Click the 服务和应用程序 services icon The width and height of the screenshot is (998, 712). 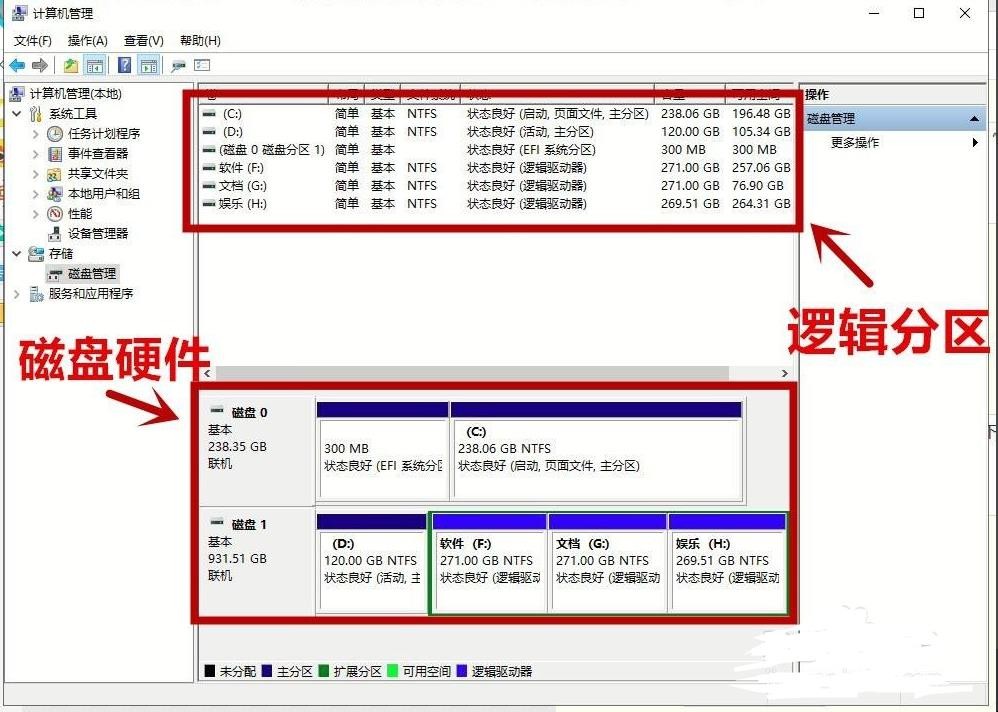tap(36, 294)
